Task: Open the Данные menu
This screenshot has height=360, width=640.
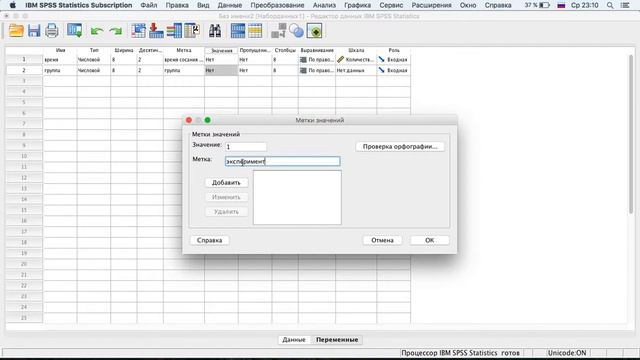Action: [229, 5]
